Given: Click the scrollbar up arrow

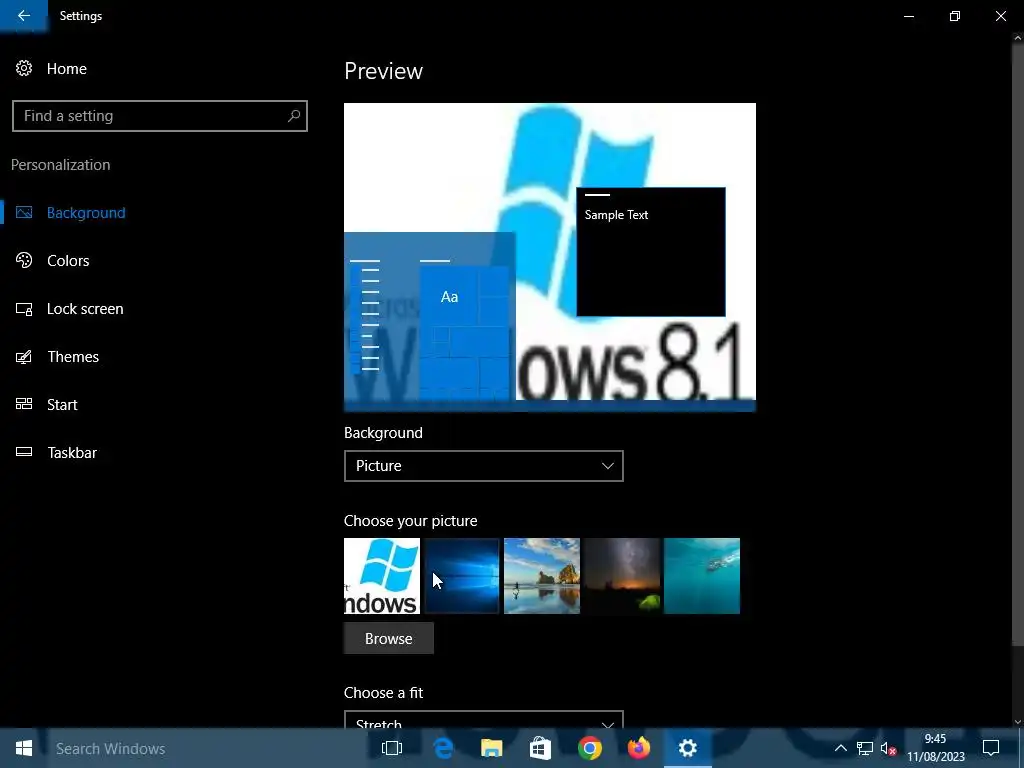Looking at the screenshot, I should tap(1017, 38).
